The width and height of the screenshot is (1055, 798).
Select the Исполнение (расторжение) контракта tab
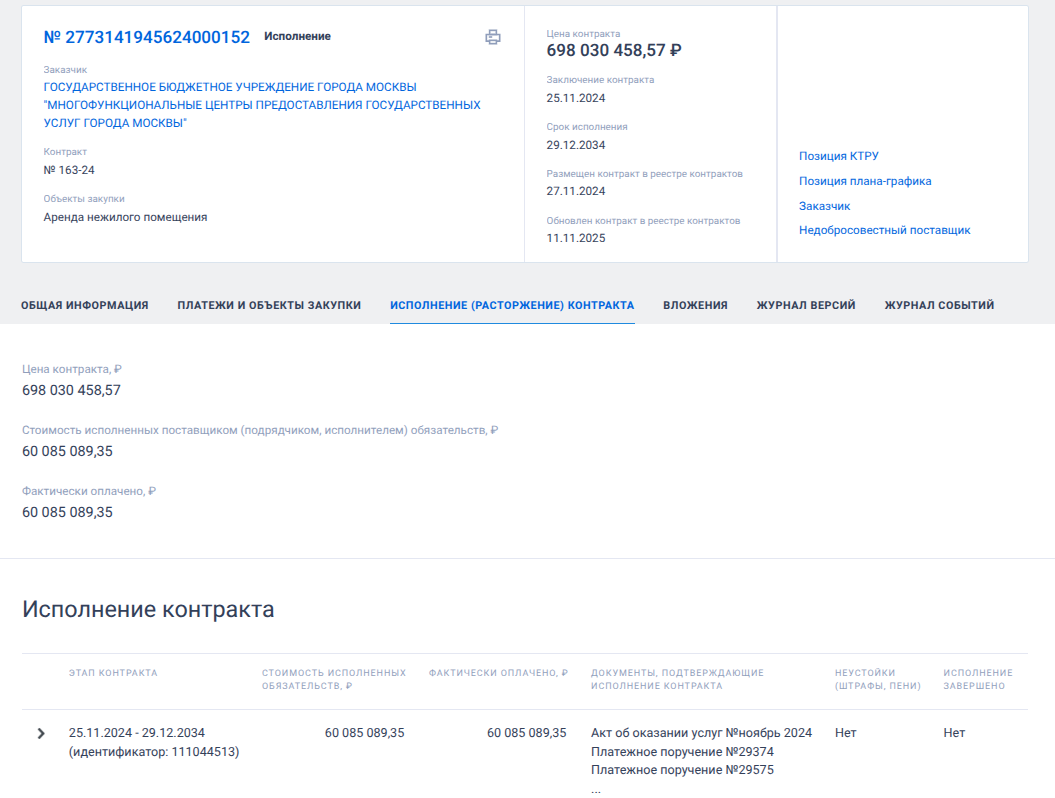[512, 305]
